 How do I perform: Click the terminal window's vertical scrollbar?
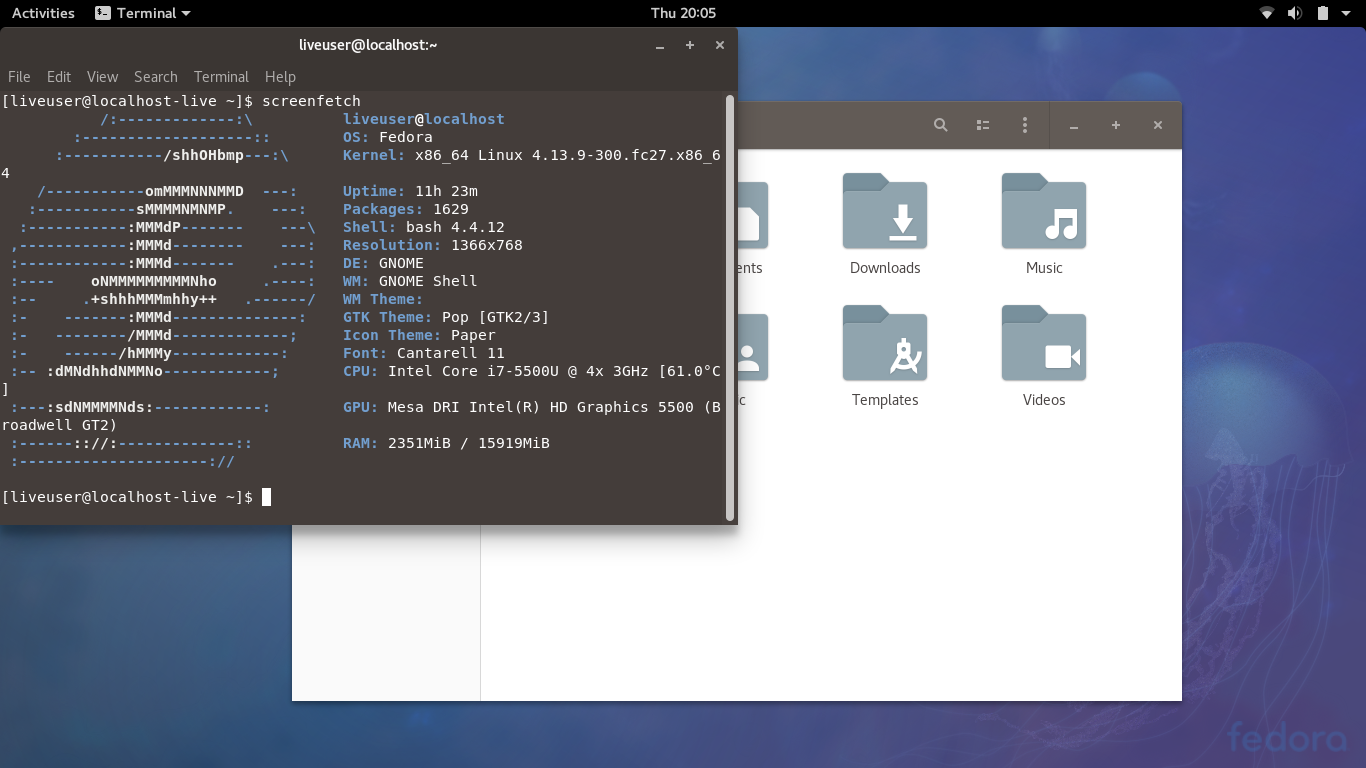[730, 308]
